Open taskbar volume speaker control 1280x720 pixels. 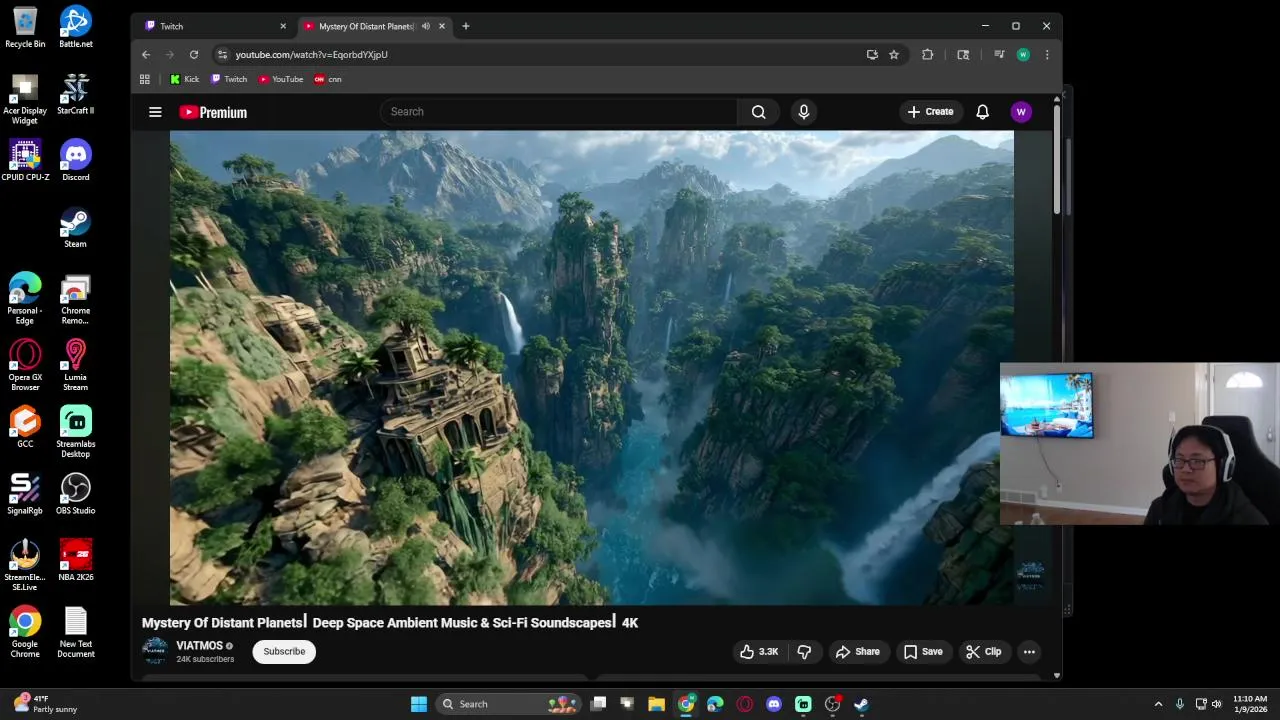point(1216,704)
